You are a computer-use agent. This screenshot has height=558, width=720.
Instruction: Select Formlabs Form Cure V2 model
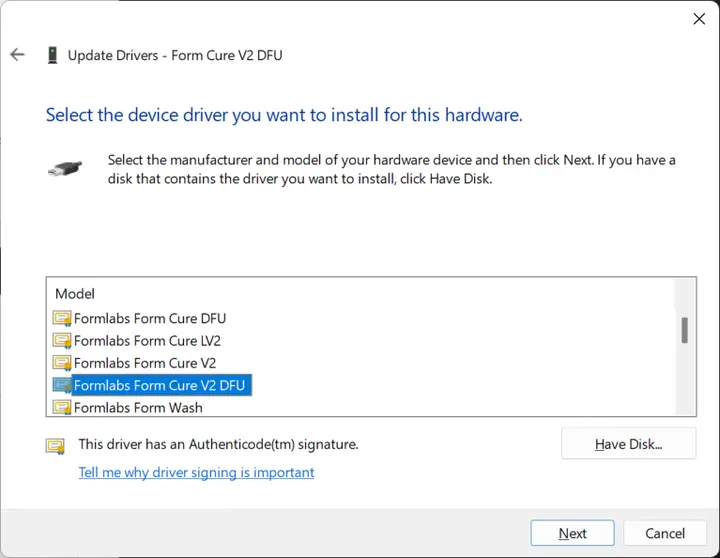pos(145,363)
